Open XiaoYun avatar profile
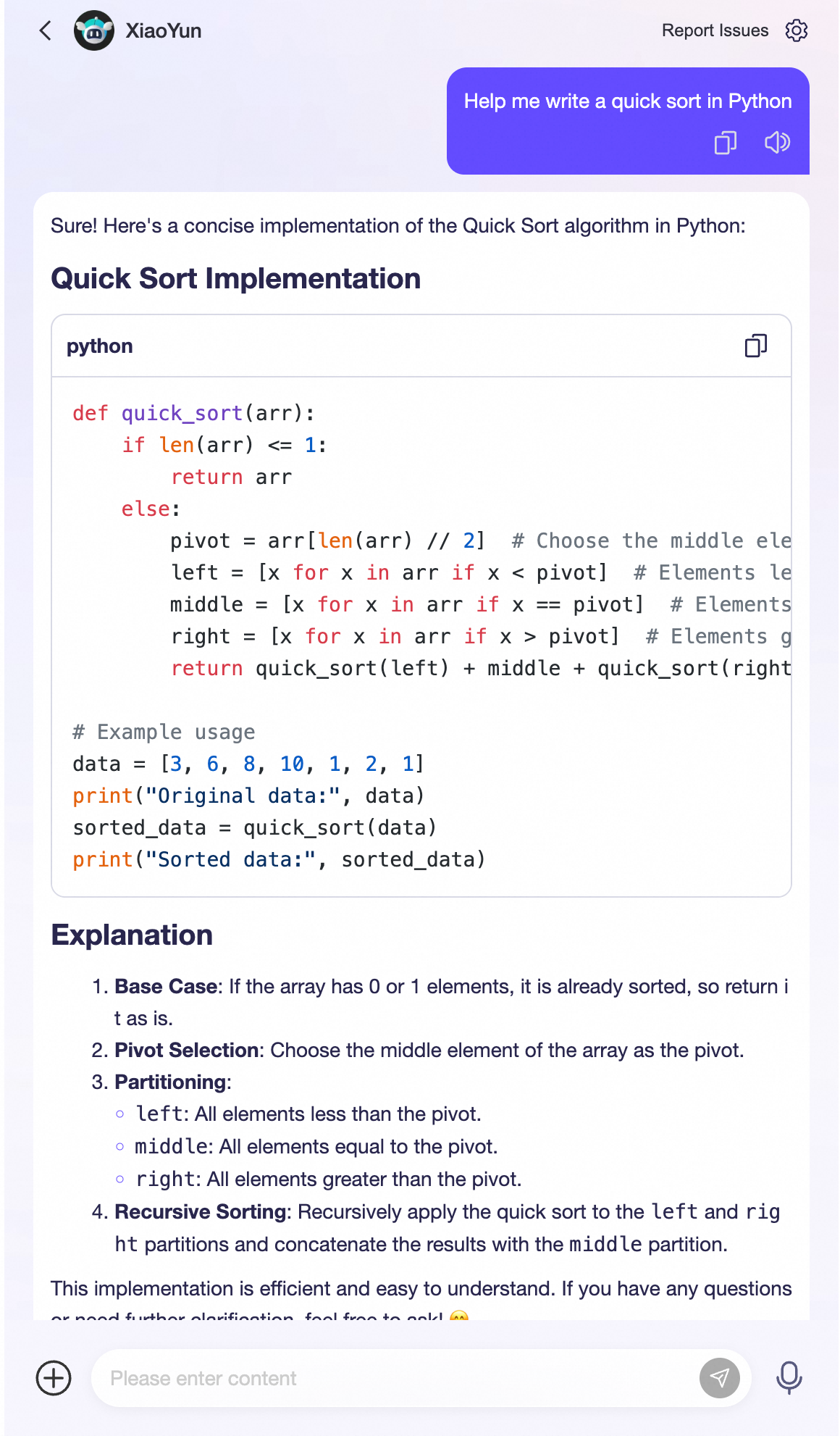The width and height of the screenshot is (840, 1436). (94, 30)
